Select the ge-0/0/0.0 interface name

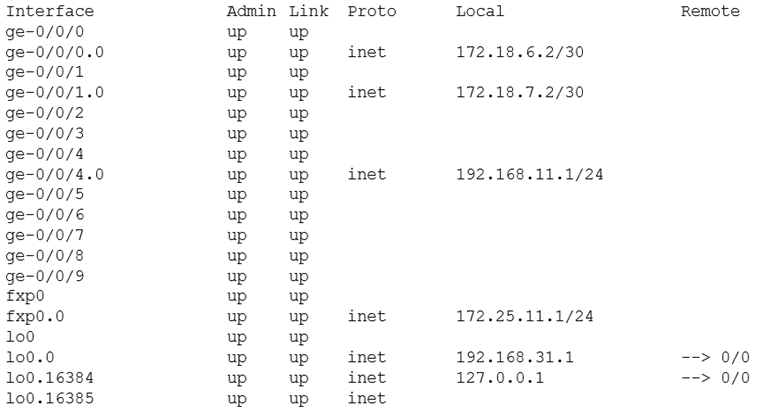pyautogui.click(x=55, y=52)
